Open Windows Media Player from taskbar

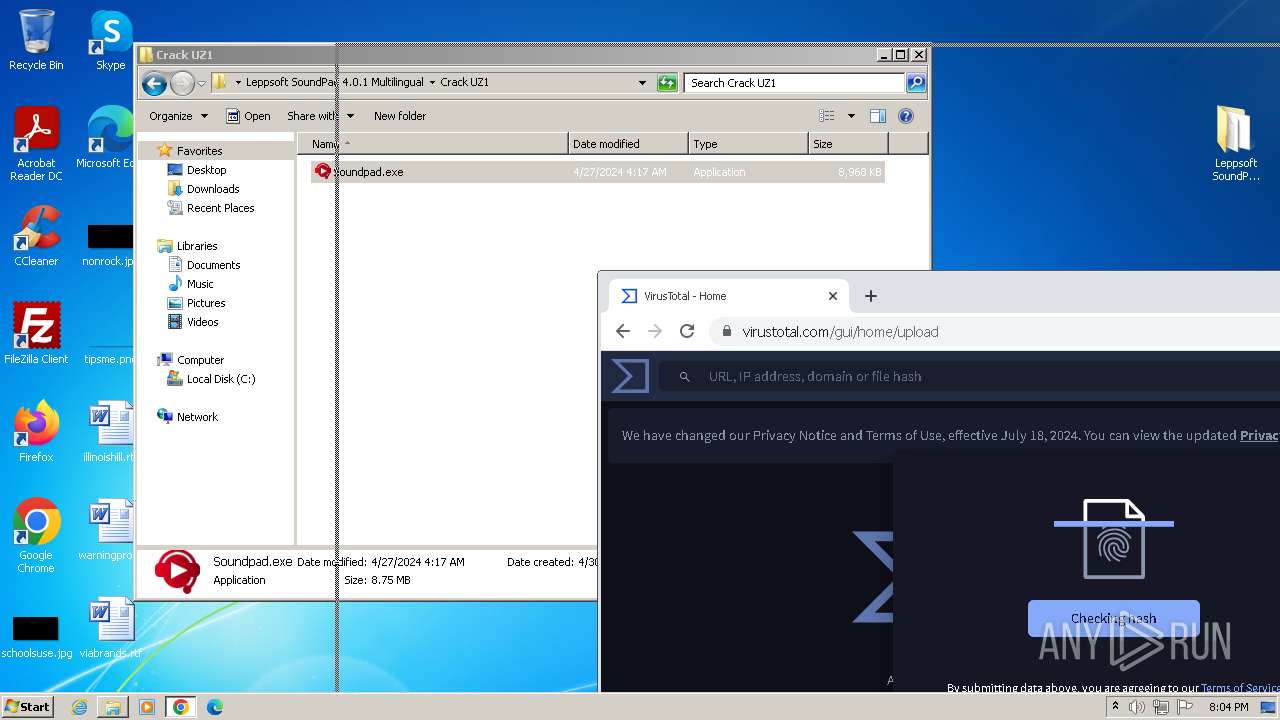coord(146,707)
